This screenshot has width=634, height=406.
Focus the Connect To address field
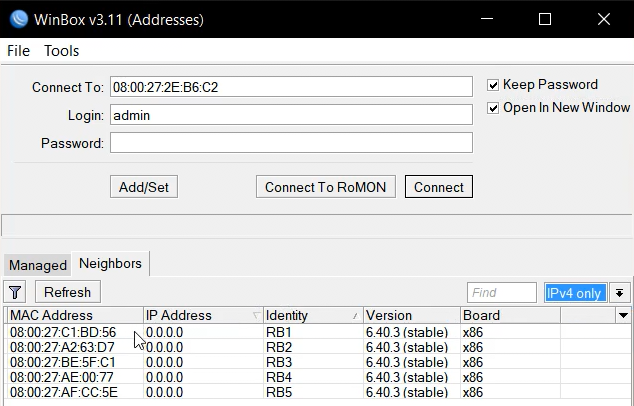click(x=291, y=87)
